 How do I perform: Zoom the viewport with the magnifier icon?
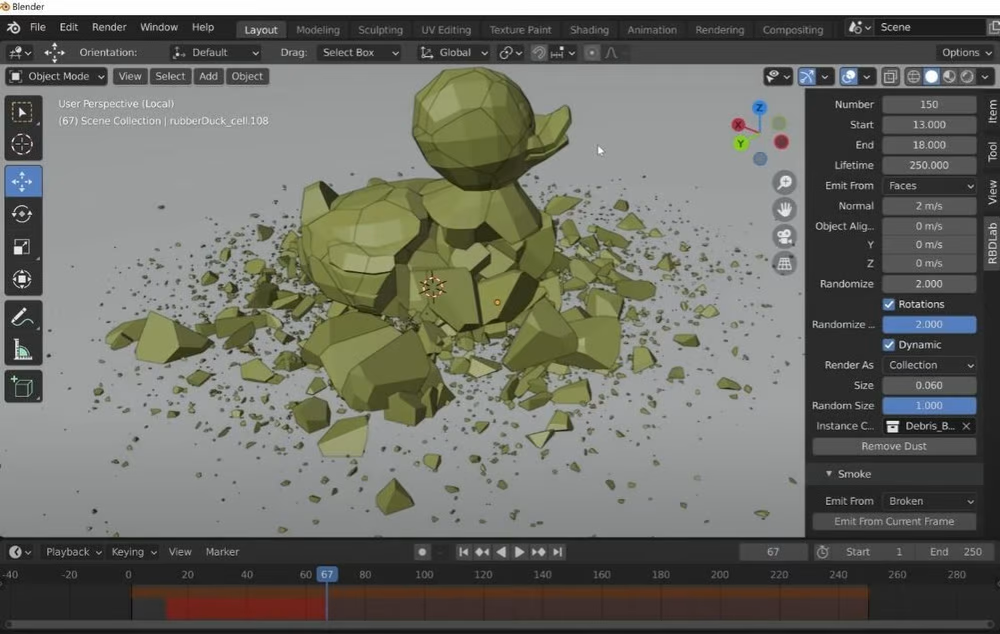click(785, 182)
